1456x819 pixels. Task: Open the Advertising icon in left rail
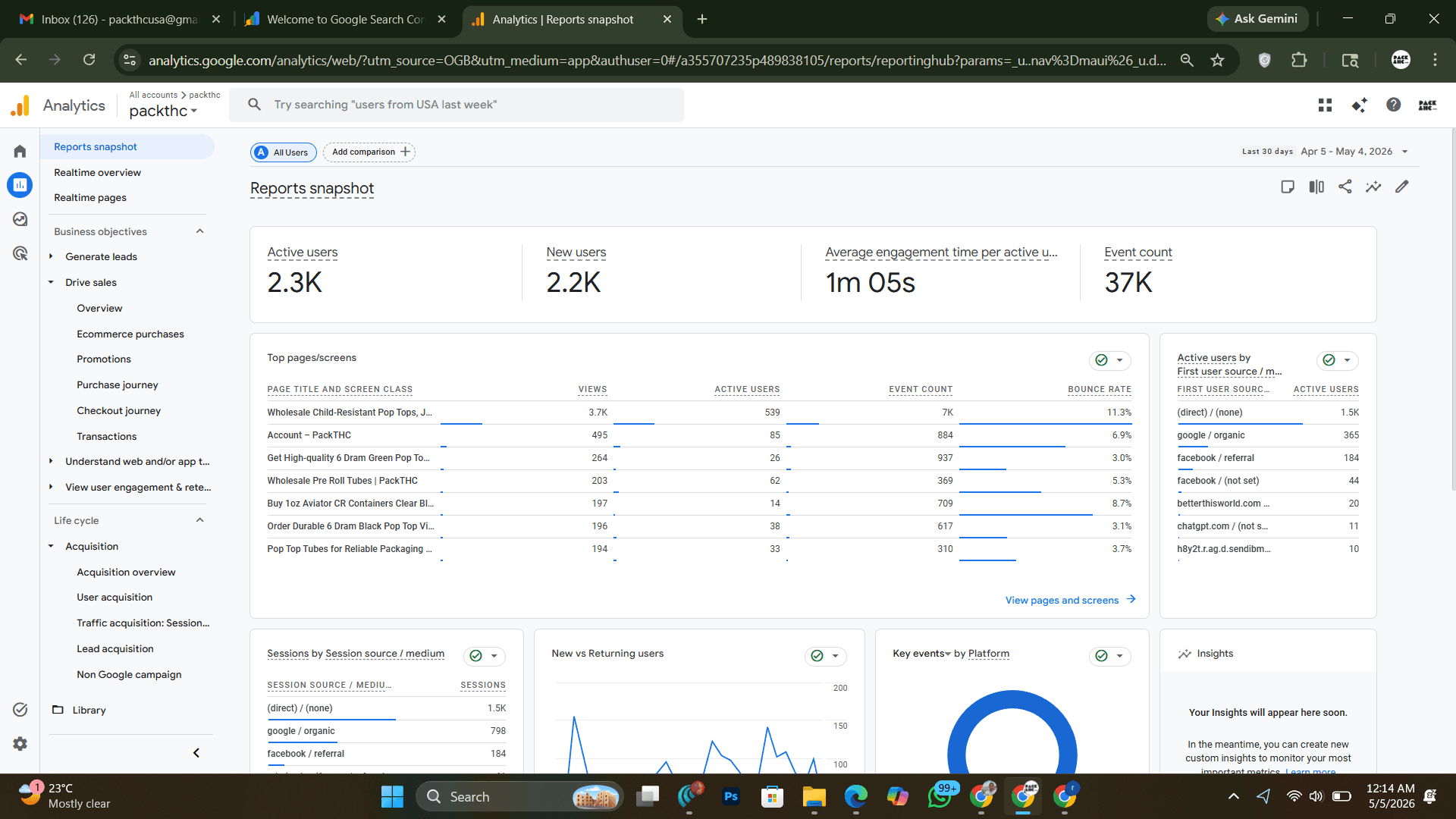point(20,253)
